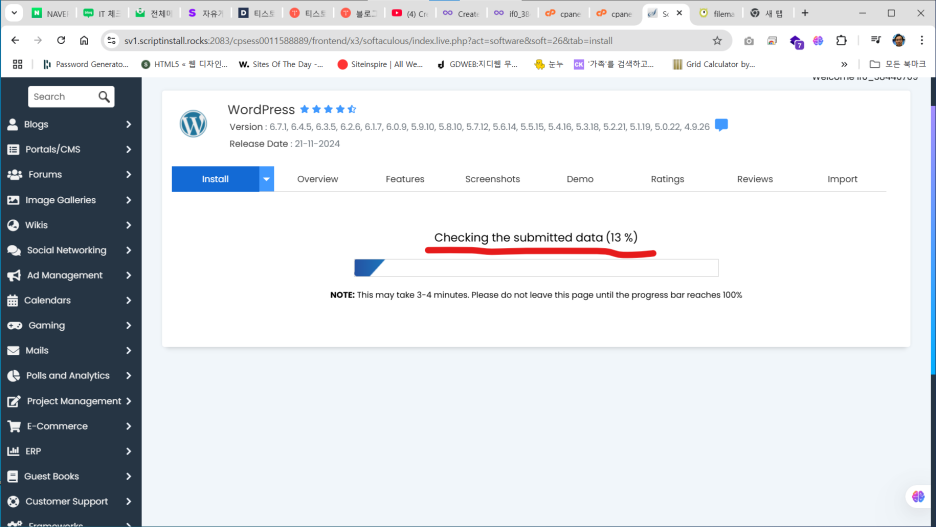Open the Reviews tab
Image resolution: width=936 pixels, height=527 pixels.
point(755,179)
